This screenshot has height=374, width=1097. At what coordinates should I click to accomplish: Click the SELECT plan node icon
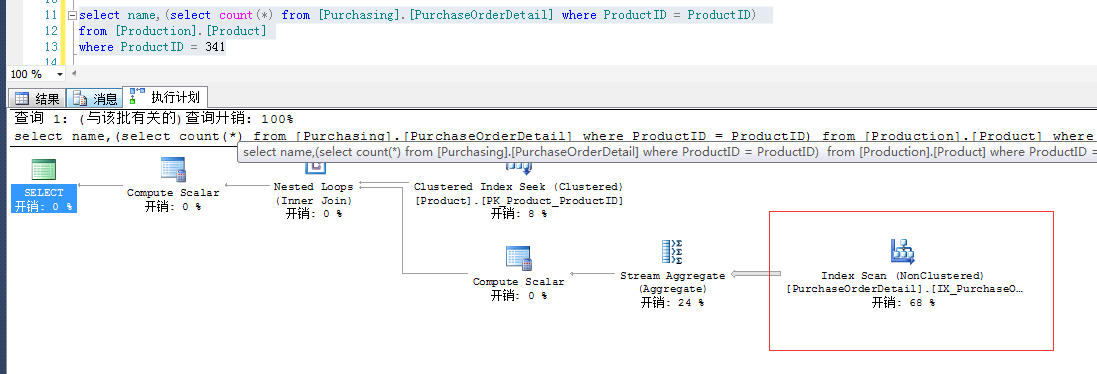tap(44, 170)
